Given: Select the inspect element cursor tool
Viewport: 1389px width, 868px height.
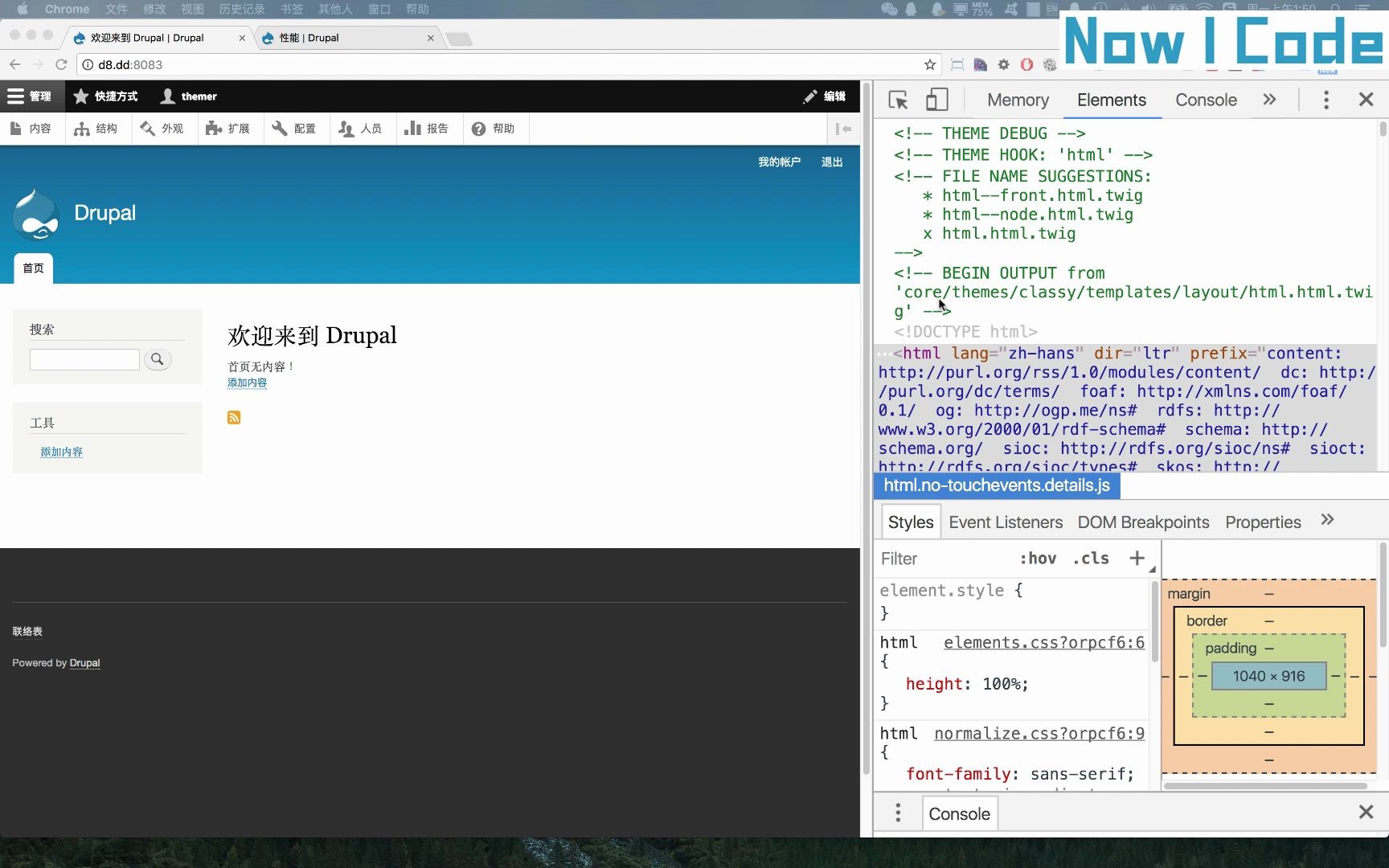Looking at the screenshot, I should point(897,99).
